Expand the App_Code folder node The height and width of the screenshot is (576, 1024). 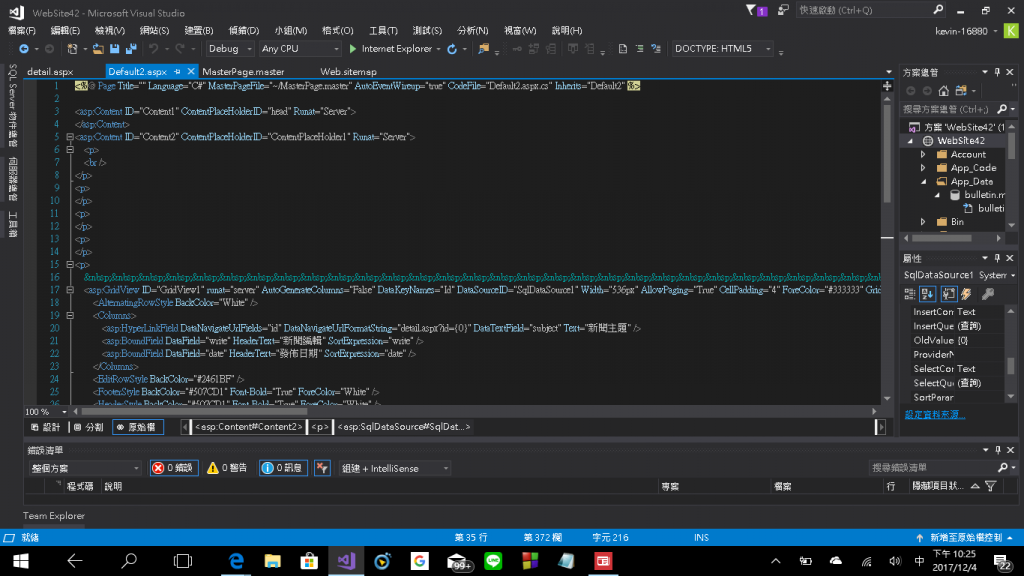click(x=923, y=168)
